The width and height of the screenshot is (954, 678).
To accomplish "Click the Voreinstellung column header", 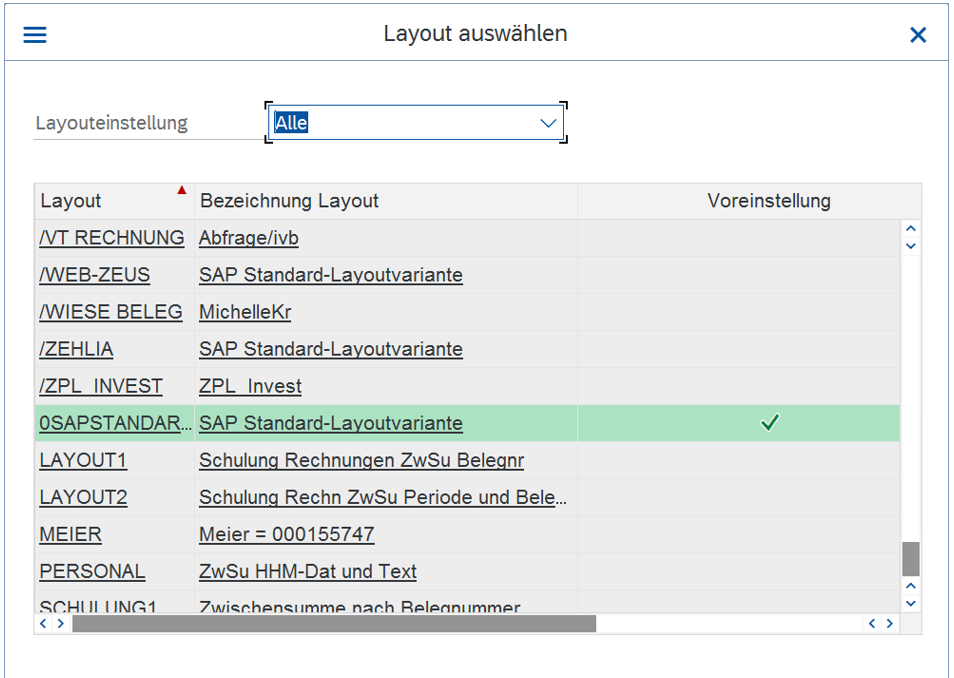I will 768,201.
